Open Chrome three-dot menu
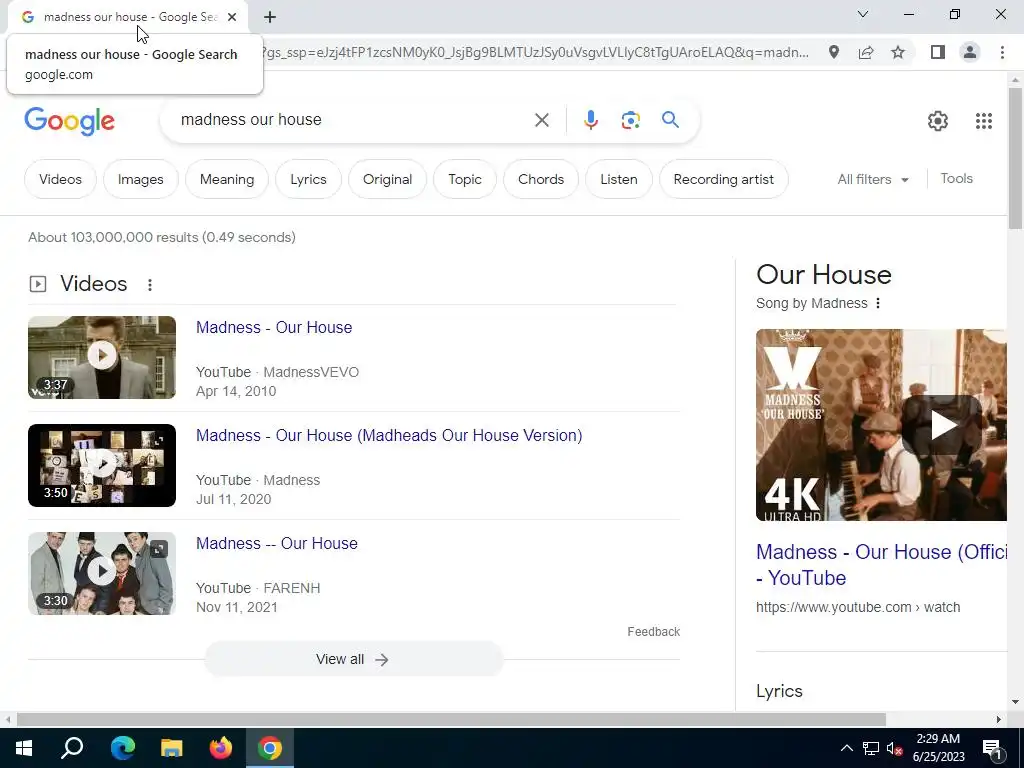This screenshot has width=1024, height=768. 1002,52
